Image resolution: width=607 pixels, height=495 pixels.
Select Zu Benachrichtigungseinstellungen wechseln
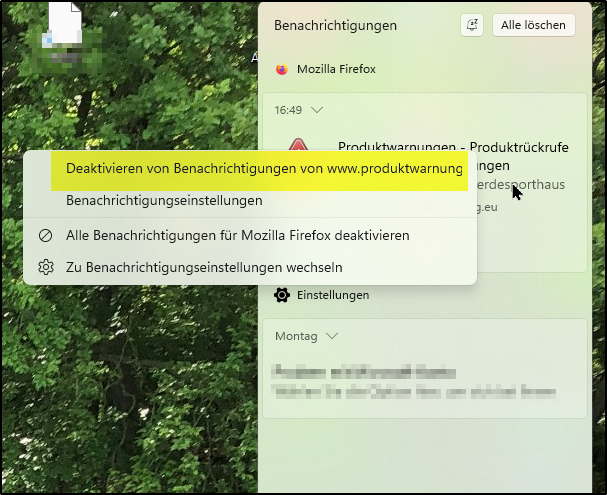tap(204, 267)
